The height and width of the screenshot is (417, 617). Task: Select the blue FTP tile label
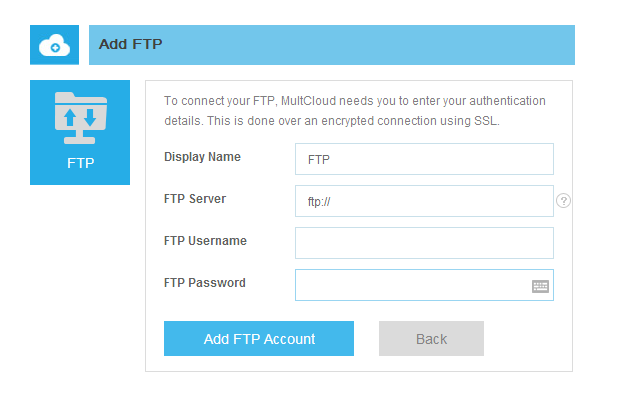click(x=80, y=163)
